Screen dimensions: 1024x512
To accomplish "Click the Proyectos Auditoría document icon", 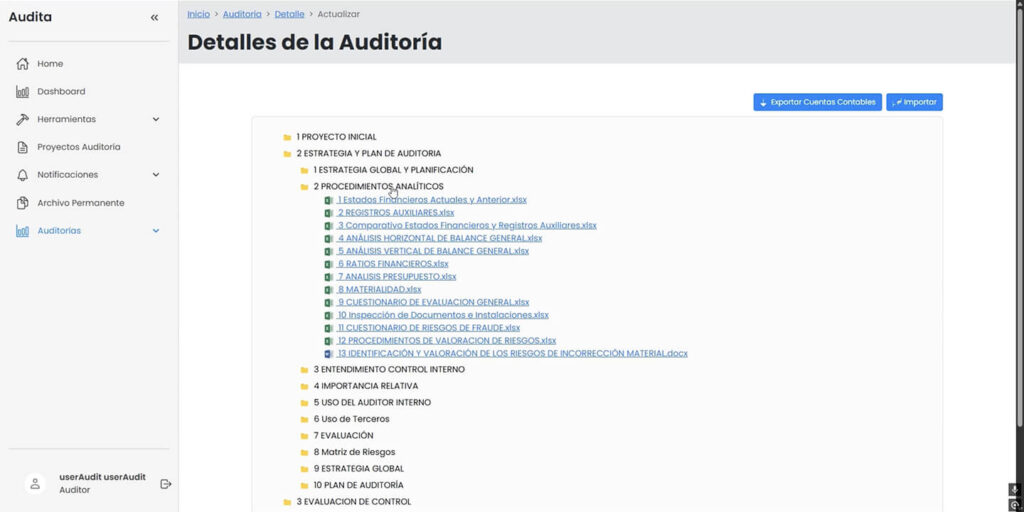I will point(22,147).
